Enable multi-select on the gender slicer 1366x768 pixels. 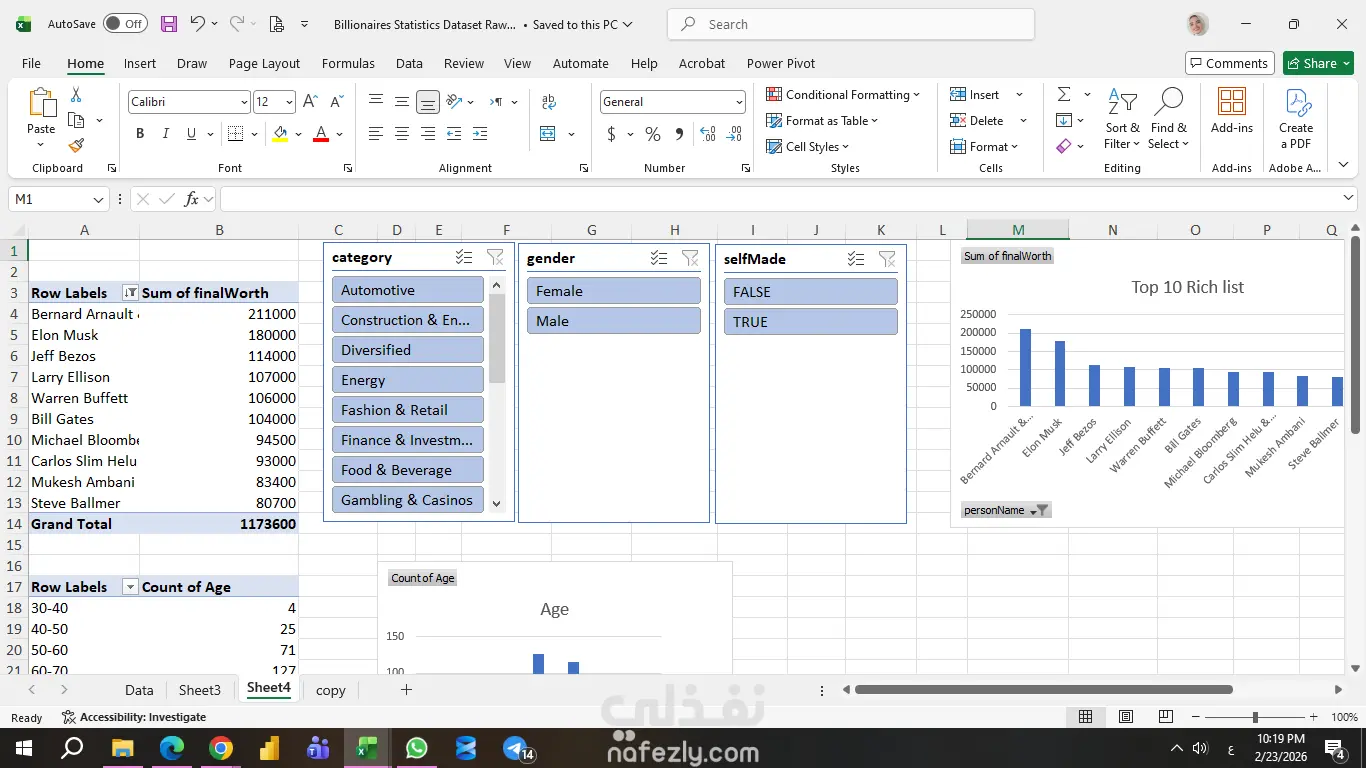pos(659,258)
